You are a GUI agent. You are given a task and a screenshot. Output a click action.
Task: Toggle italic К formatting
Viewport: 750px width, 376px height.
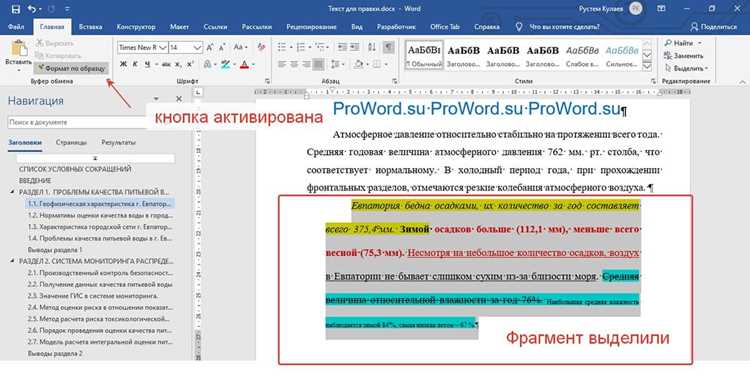[x=135, y=64]
